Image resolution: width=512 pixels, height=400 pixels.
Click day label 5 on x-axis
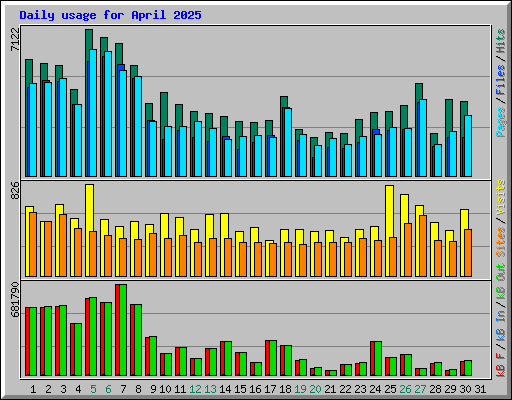pos(93,389)
